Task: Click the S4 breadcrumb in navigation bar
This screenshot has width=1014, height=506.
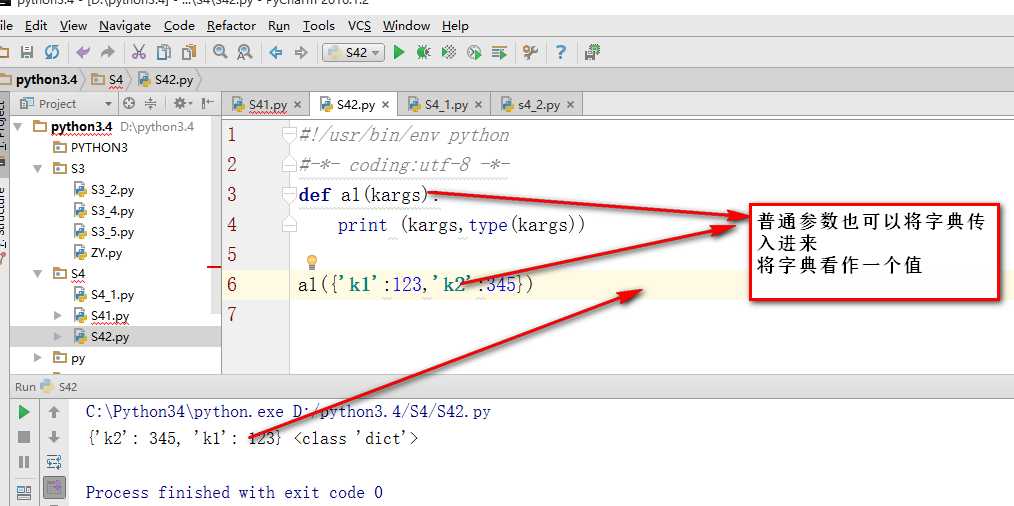Action: click(x=108, y=80)
